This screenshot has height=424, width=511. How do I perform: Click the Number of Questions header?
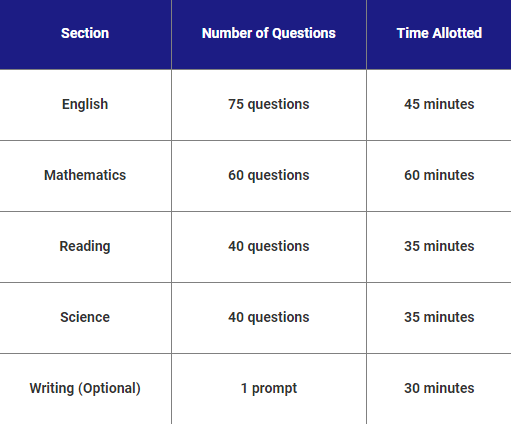point(269,33)
